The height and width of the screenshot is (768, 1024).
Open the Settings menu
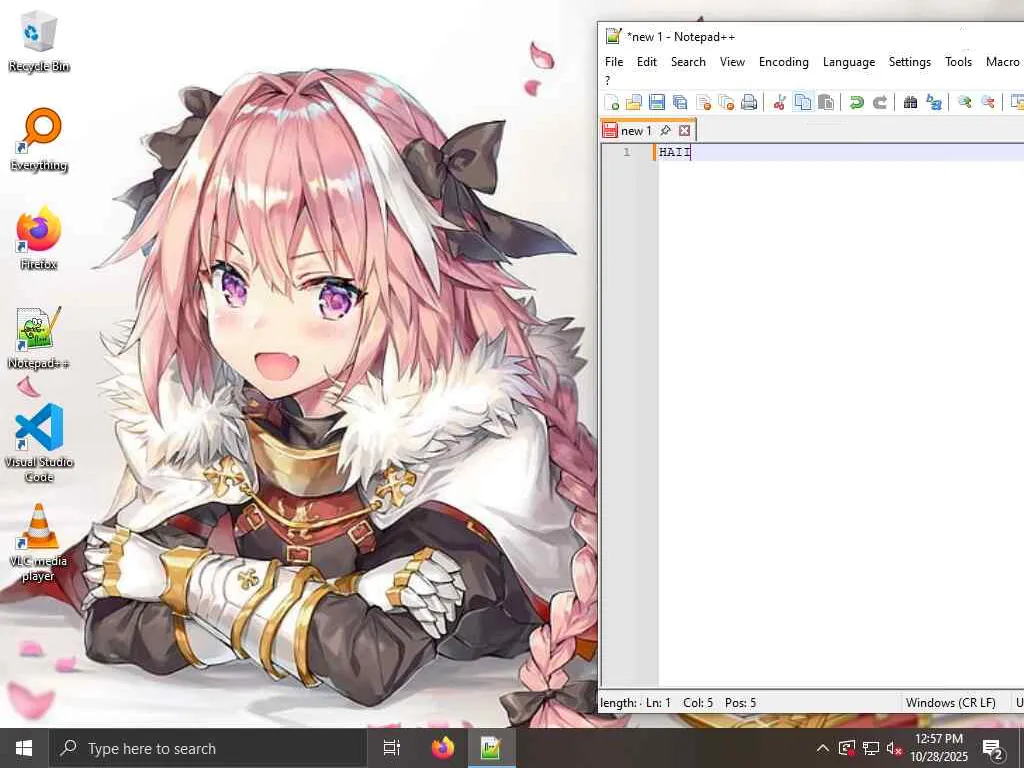click(x=910, y=61)
